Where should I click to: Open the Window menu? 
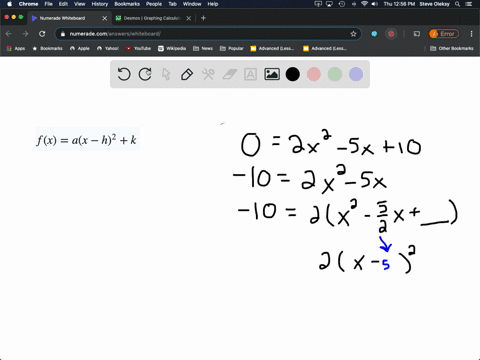tap(192, 4)
